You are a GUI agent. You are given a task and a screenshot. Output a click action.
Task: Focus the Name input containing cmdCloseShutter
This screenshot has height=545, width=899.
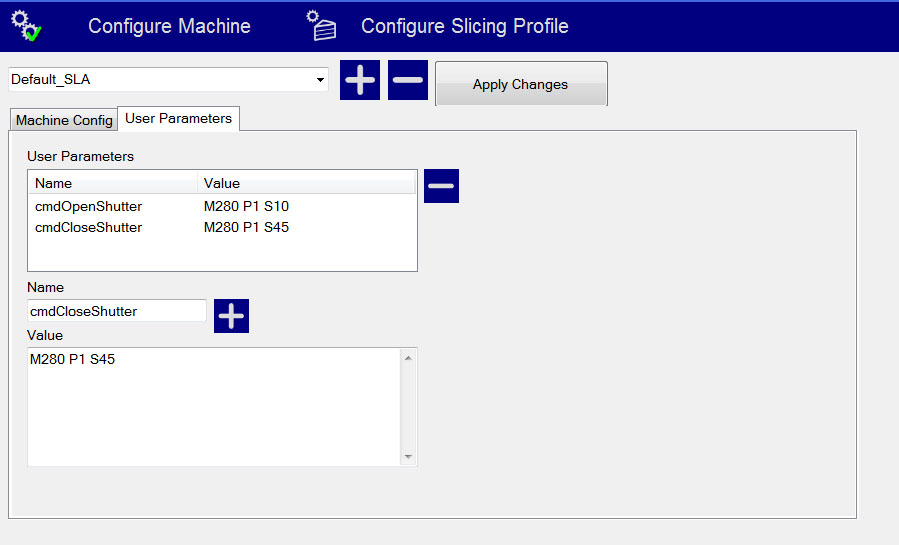(116, 311)
